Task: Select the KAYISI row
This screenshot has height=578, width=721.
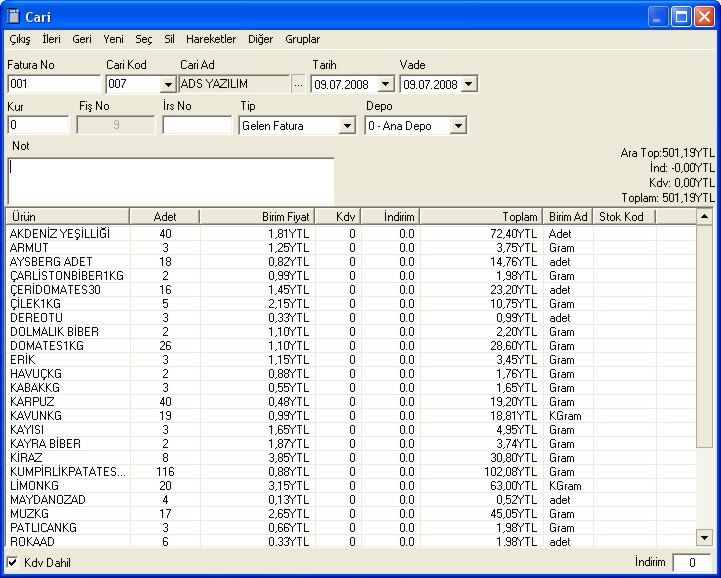Action: click(351, 430)
